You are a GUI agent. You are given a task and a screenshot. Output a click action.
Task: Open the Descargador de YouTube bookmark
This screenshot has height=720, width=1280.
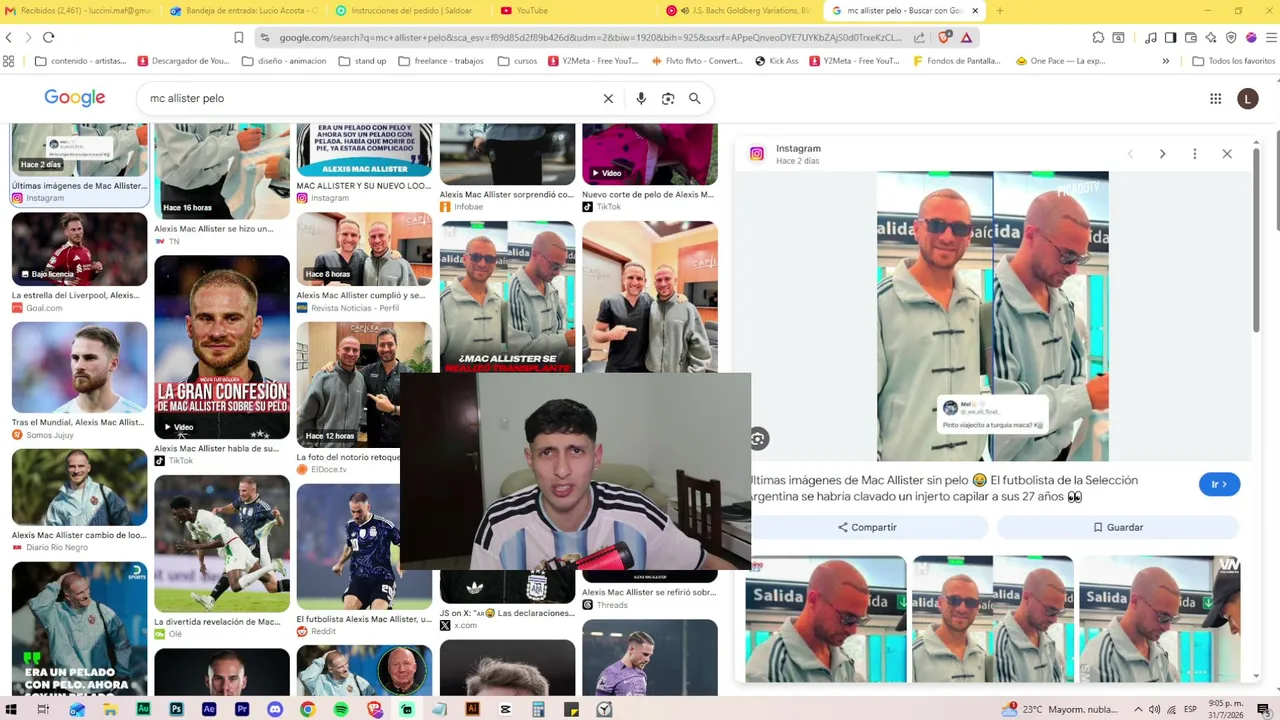[x=184, y=61]
